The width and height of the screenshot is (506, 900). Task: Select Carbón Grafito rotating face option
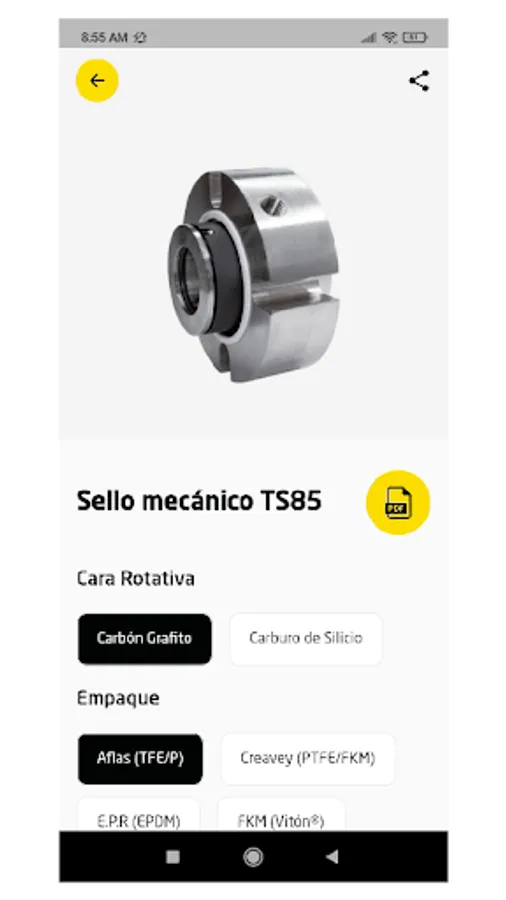point(145,639)
